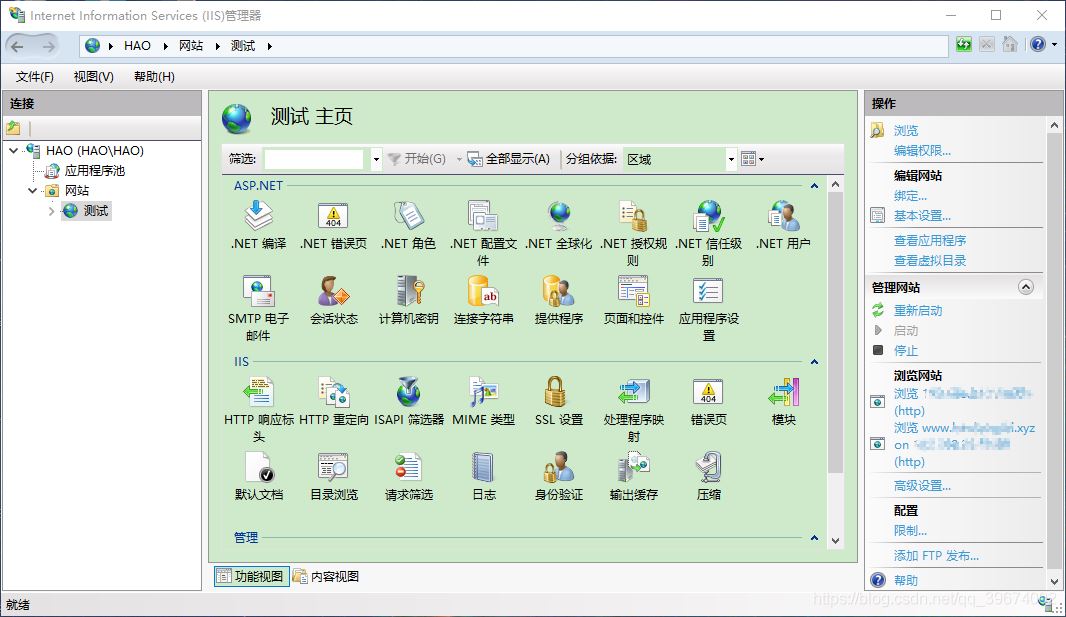Image resolution: width=1066 pixels, height=617 pixels.
Task: Open the .NET 错误页 feature
Action: point(333,225)
